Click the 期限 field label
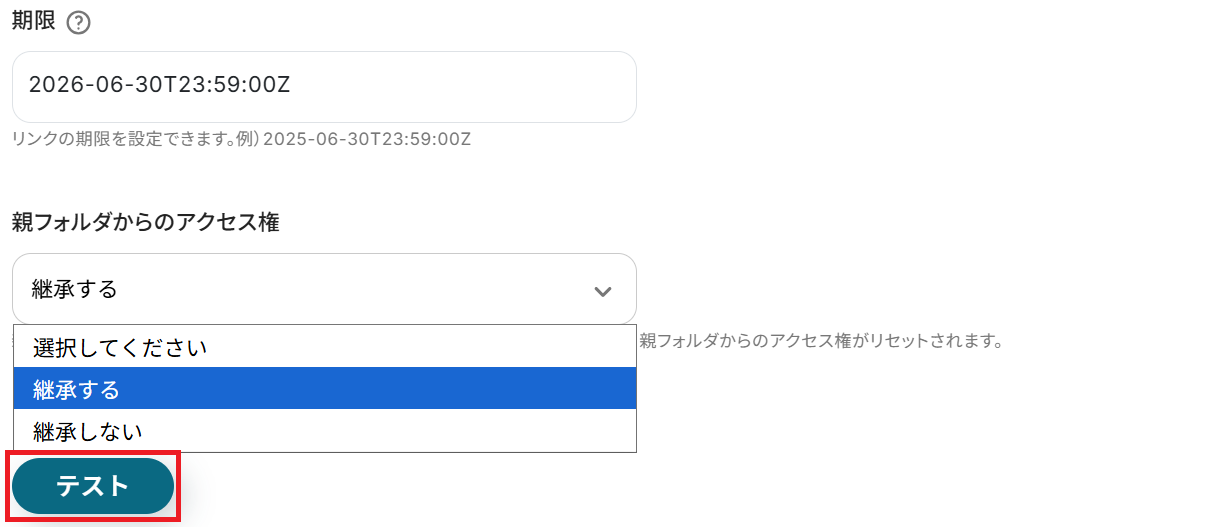 pyautogui.click(x=34, y=22)
